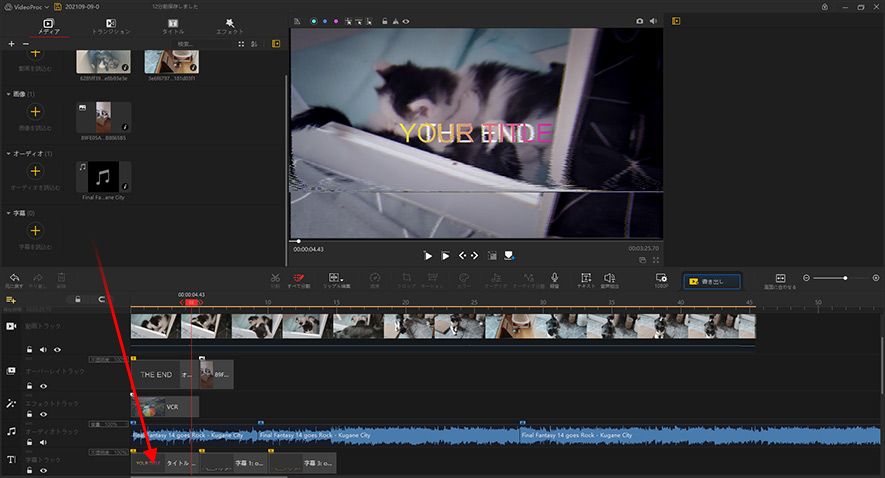Click the add track icon
The height and width of the screenshot is (478, 885).
10,300
